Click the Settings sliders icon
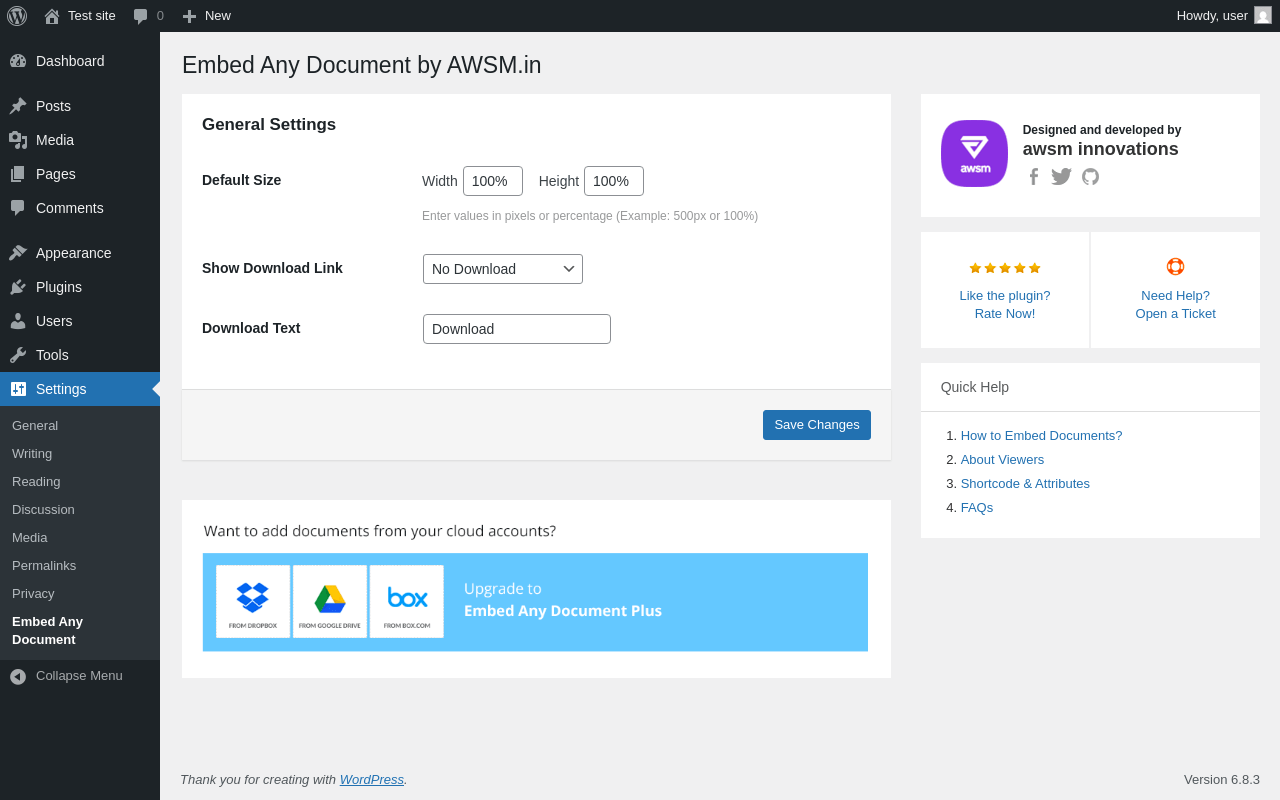 [x=18, y=389]
